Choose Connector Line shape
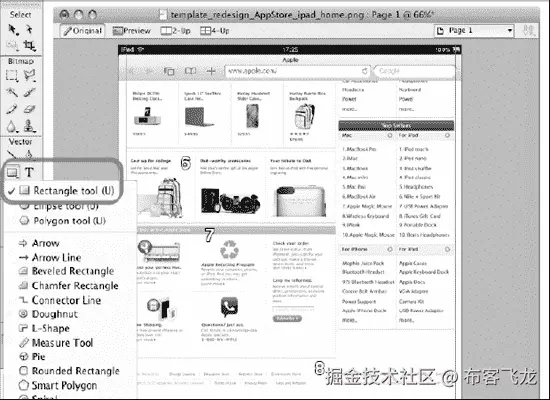The image size is (550, 400). click(60, 300)
